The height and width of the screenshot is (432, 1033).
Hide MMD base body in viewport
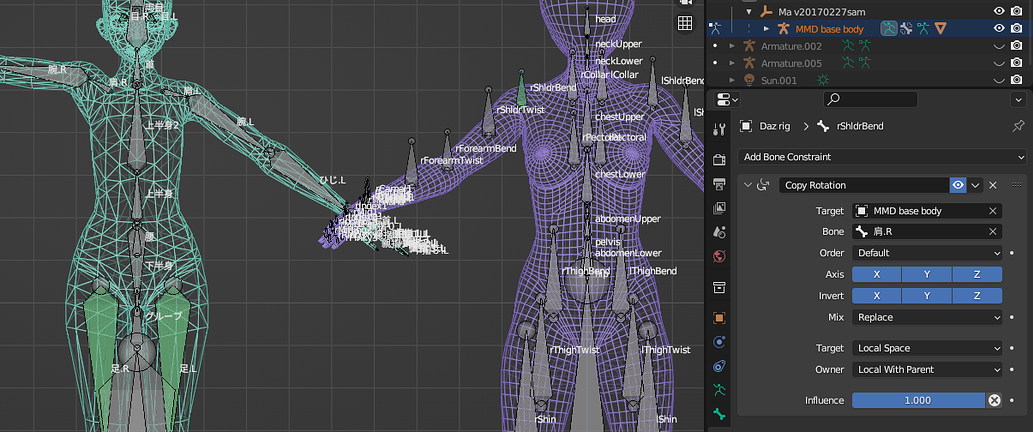(x=999, y=28)
